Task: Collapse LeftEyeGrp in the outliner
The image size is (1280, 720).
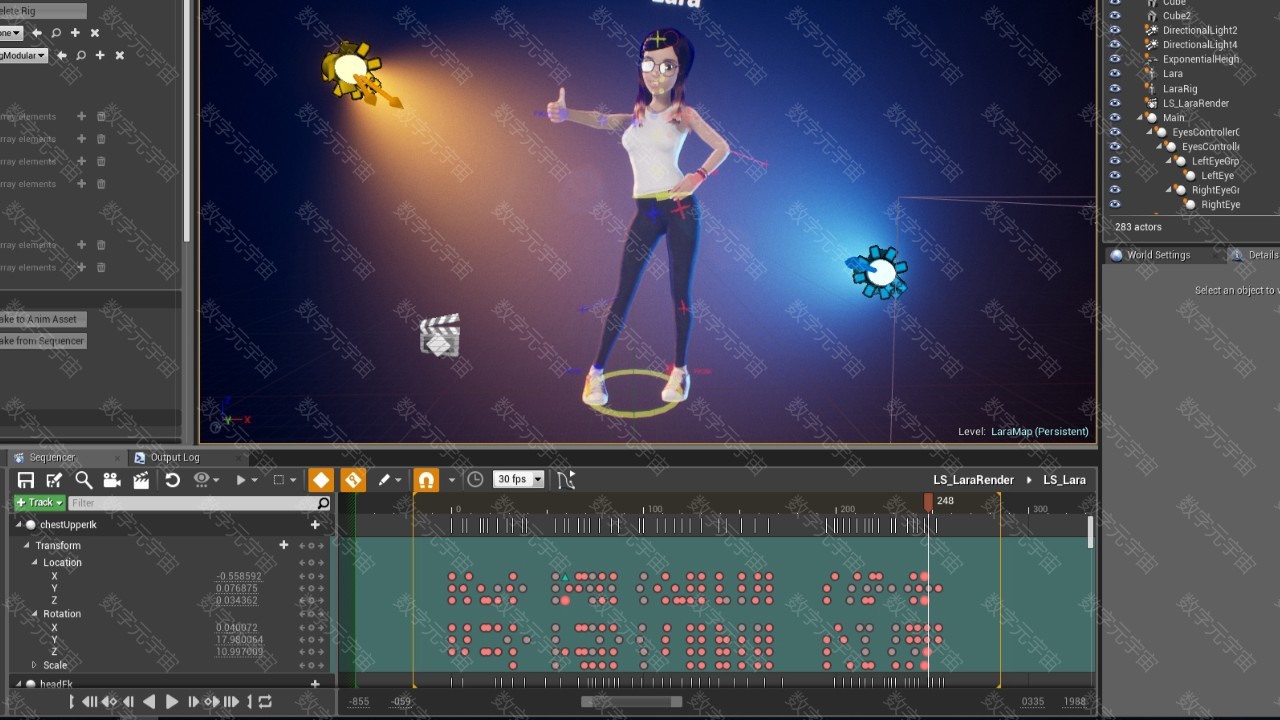Action: tap(1170, 161)
